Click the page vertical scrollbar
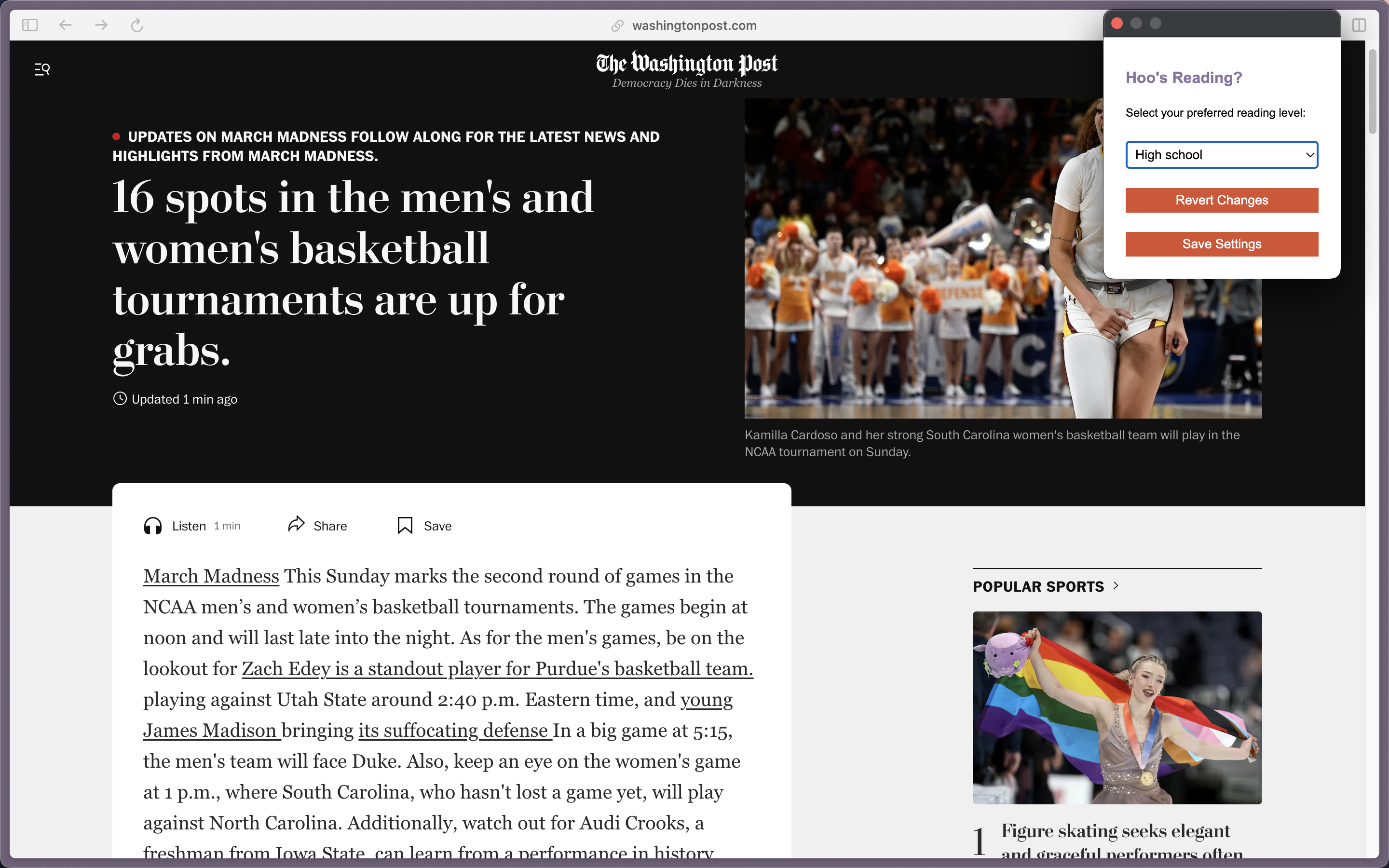The height and width of the screenshot is (868, 1389). coord(1372,92)
